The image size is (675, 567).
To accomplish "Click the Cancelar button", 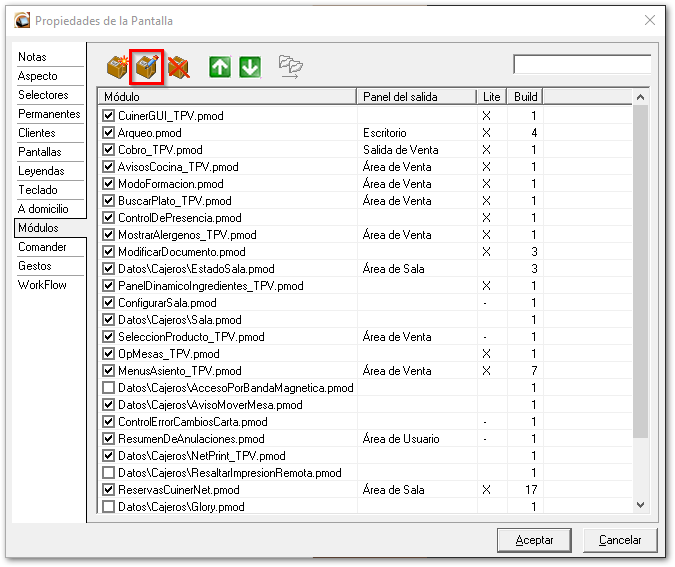I will (x=620, y=540).
